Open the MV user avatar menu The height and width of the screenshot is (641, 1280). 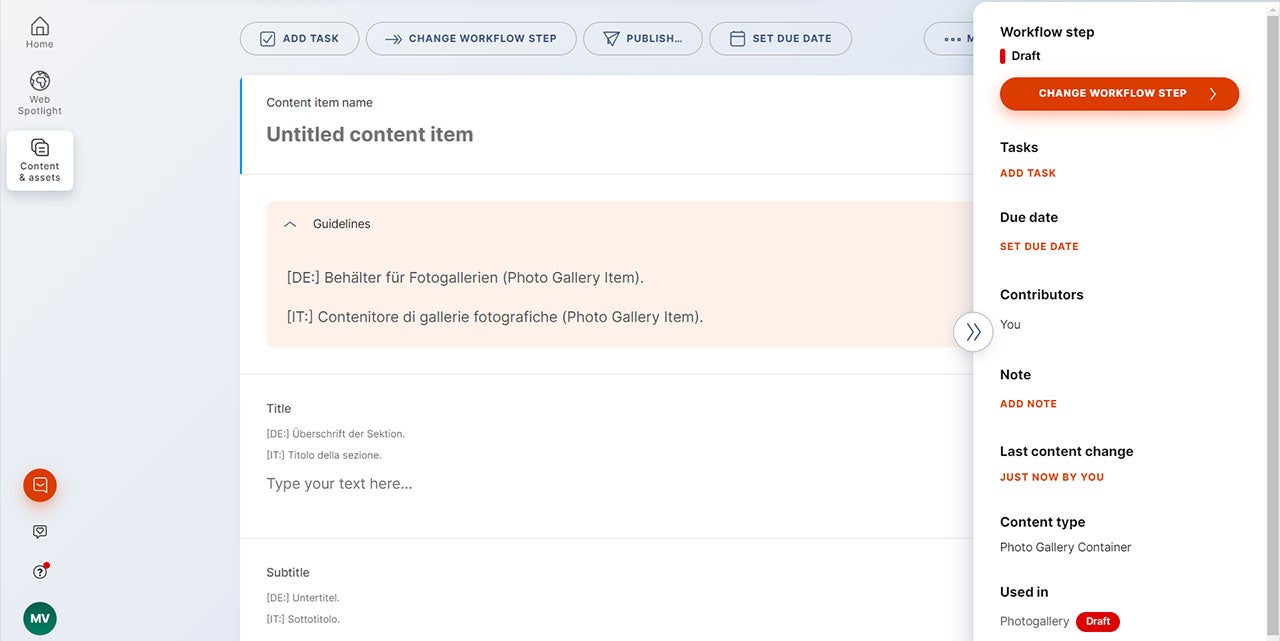tap(40, 618)
